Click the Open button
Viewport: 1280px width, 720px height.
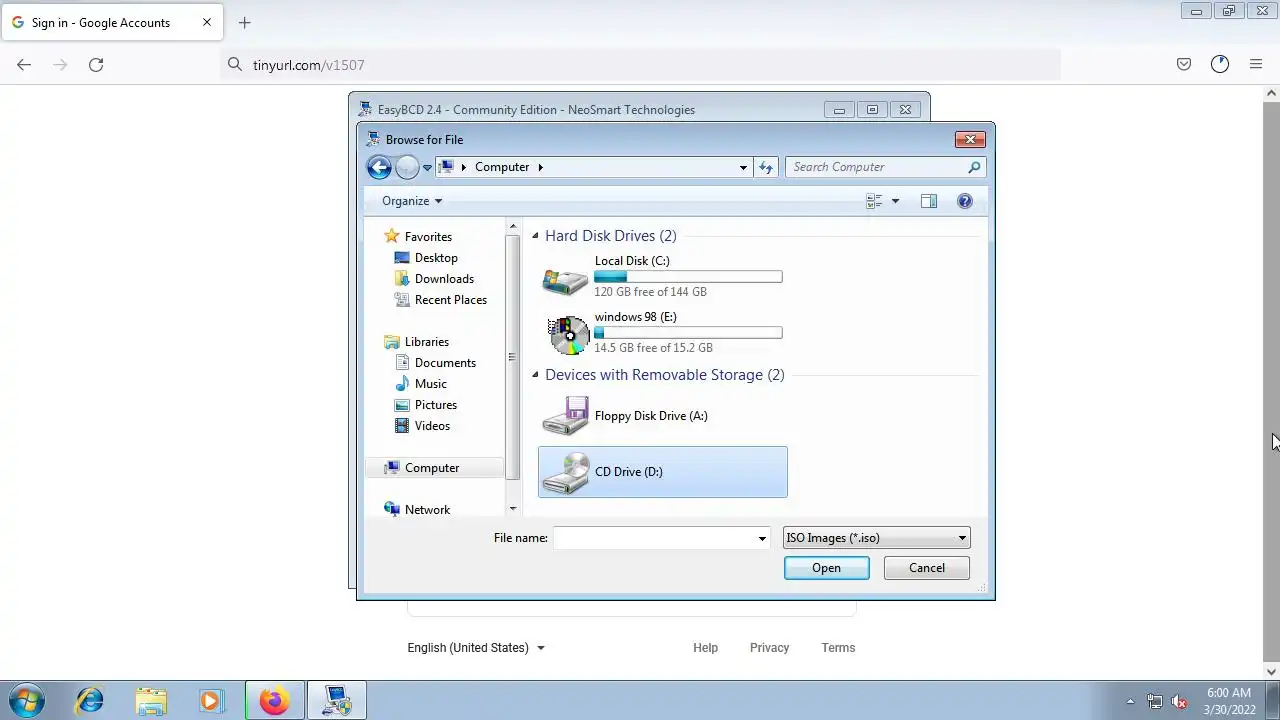pyautogui.click(x=827, y=568)
